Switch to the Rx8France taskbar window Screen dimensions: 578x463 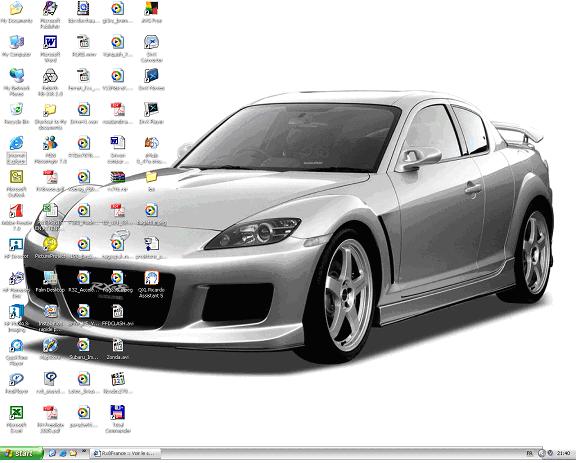tap(126, 453)
